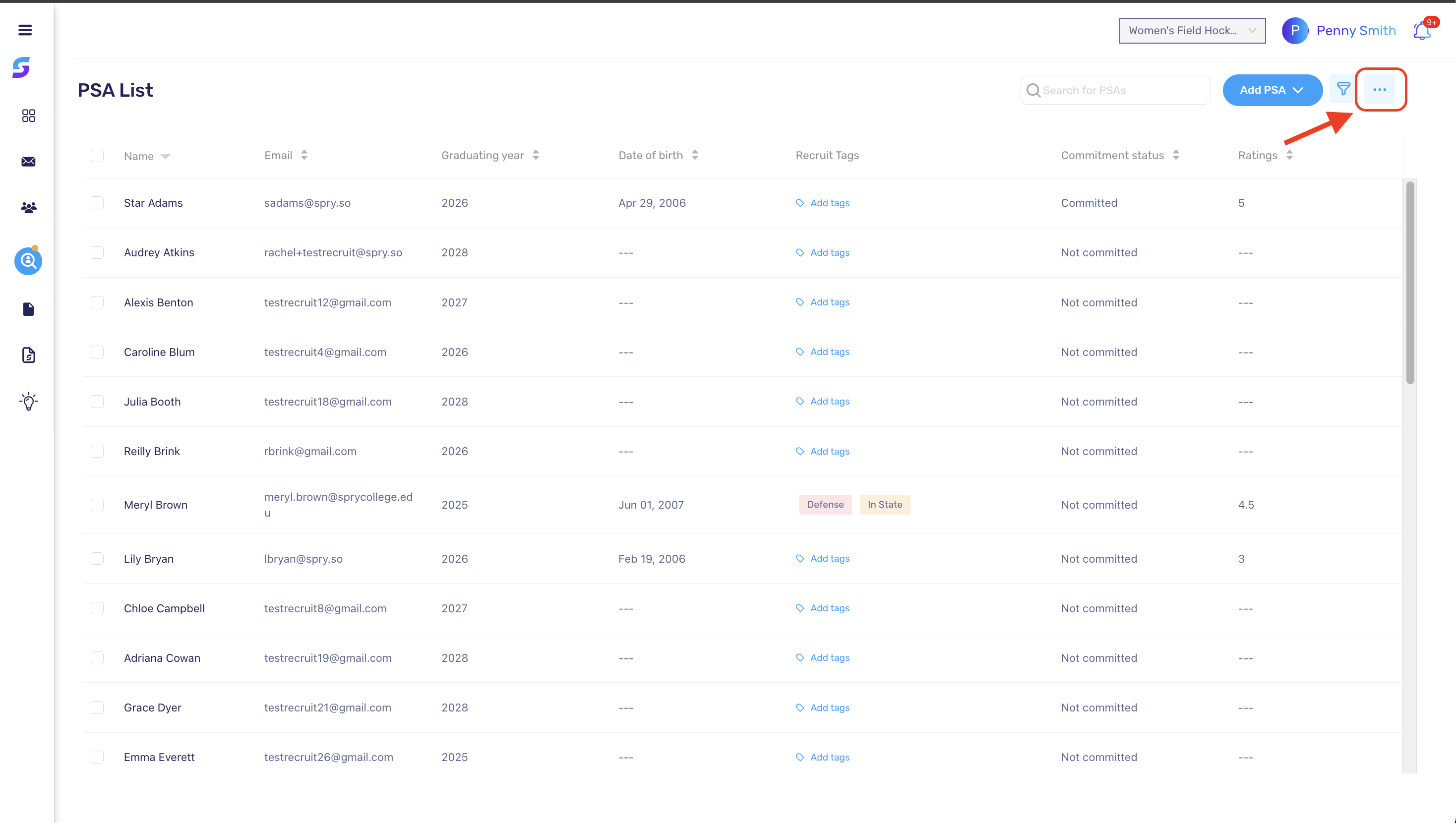The image size is (1456, 823).
Task: Add tags for Chloe Campbell
Action: click(x=822, y=608)
